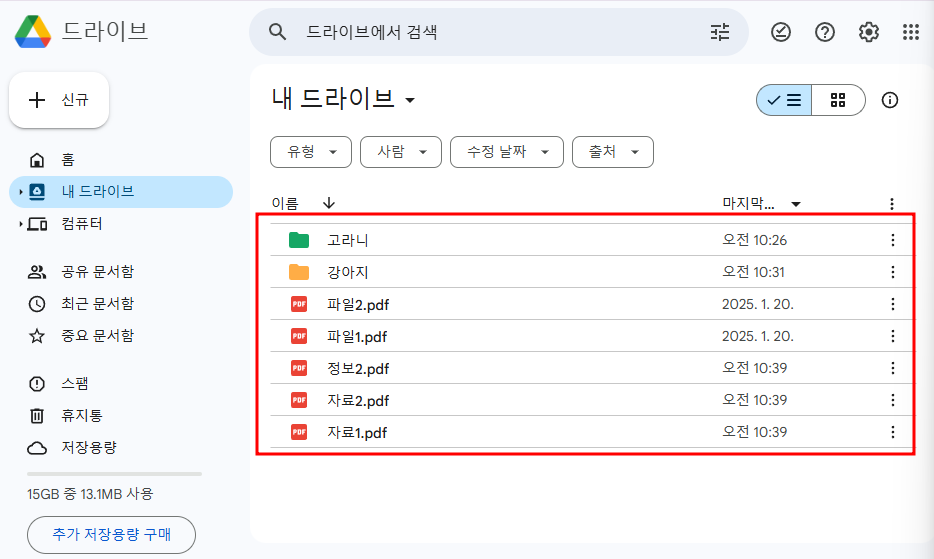The width and height of the screenshot is (934, 559).
Task: Select 내 드라이브 in the sidebar
Action: pyautogui.click(x=121, y=192)
